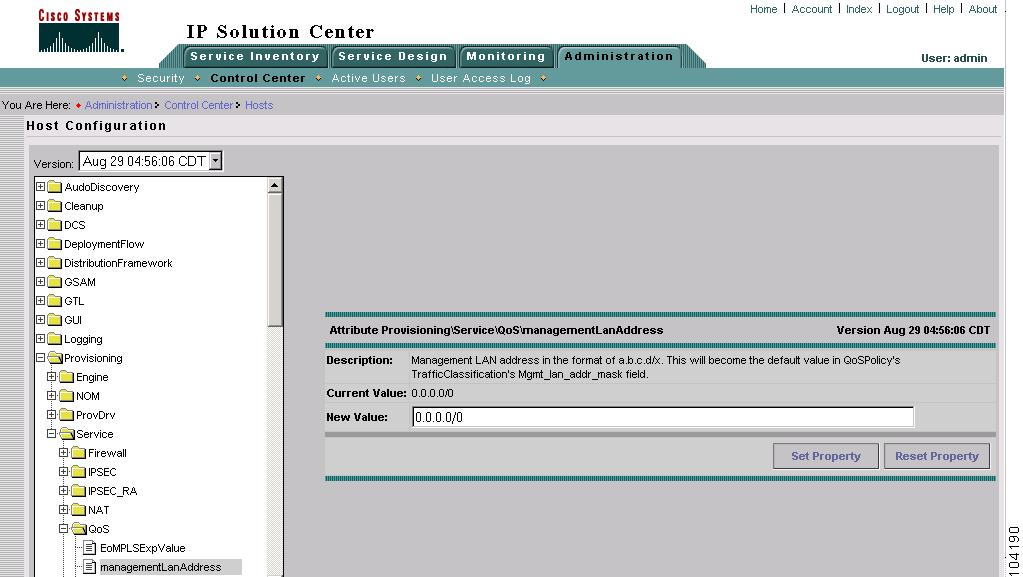Click the Reset Property button
The width and height of the screenshot is (1023, 577).
[x=937, y=456]
